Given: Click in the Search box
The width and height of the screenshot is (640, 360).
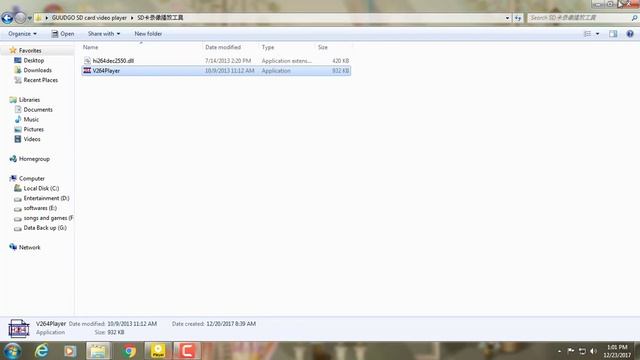Looking at the screenshot, I should (579, 18).
